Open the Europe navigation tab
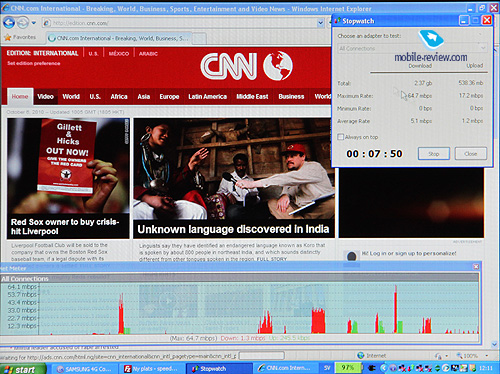The image size is (500, 374). [x=169, y=97]
